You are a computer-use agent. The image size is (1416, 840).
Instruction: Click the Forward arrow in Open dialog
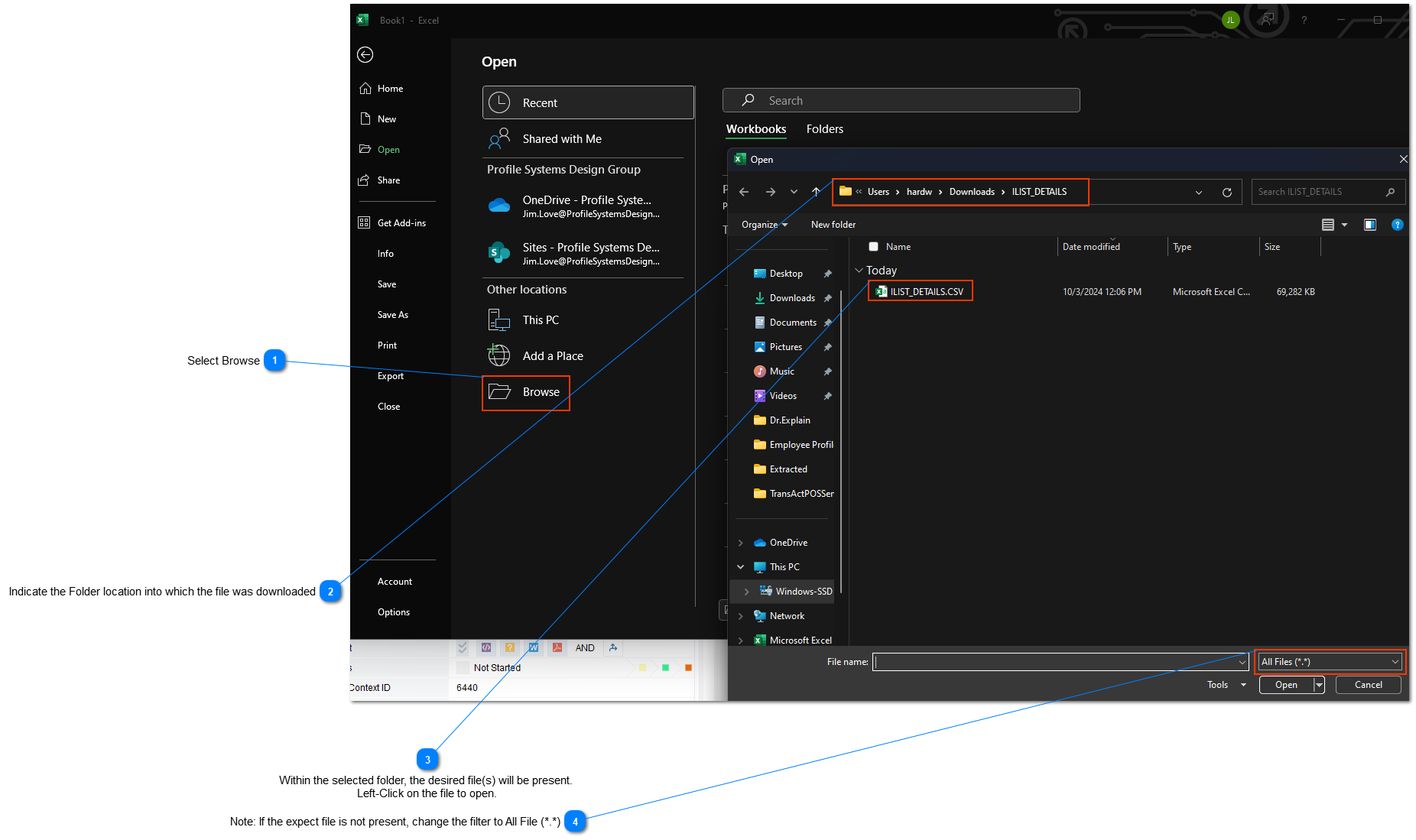click(x=770, y=192)
